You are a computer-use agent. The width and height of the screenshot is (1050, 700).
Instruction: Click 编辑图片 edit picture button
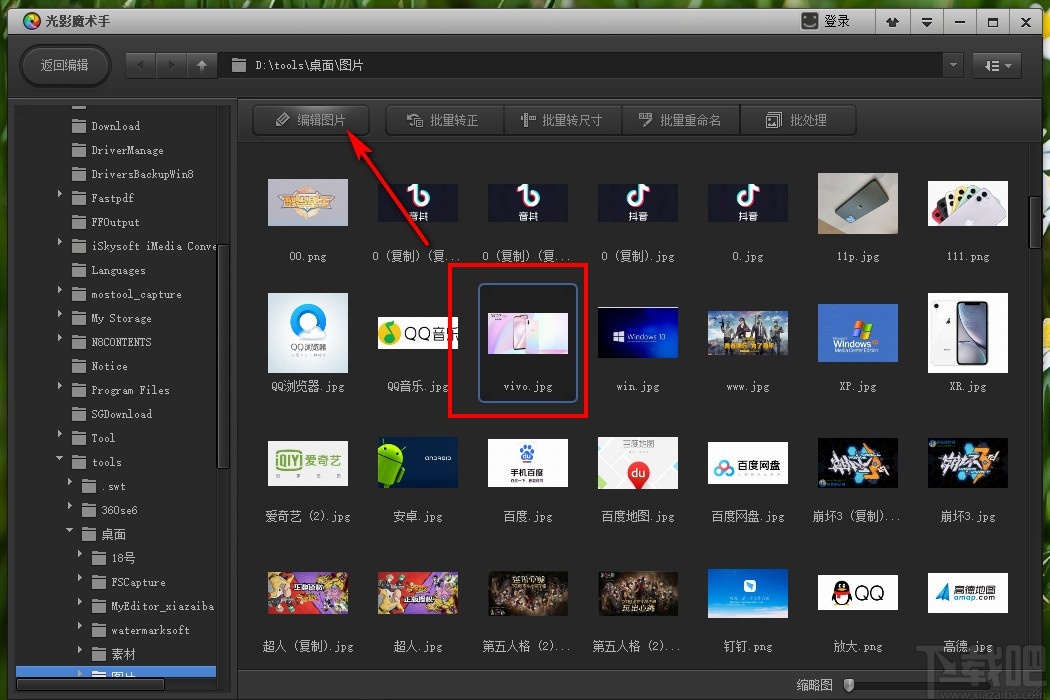tap(311, 121)
